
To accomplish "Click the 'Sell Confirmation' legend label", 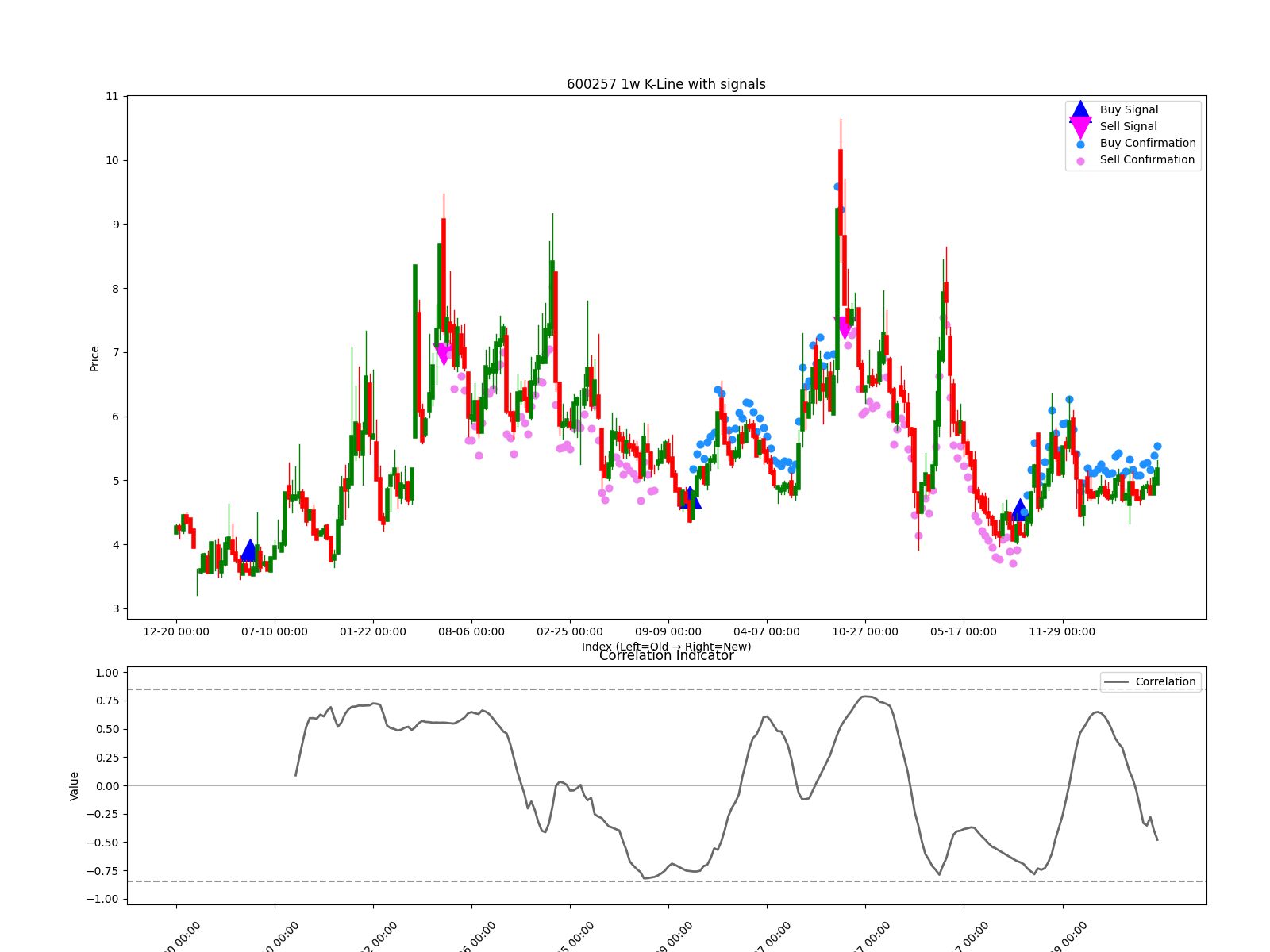I will [x=1147, y=160].
